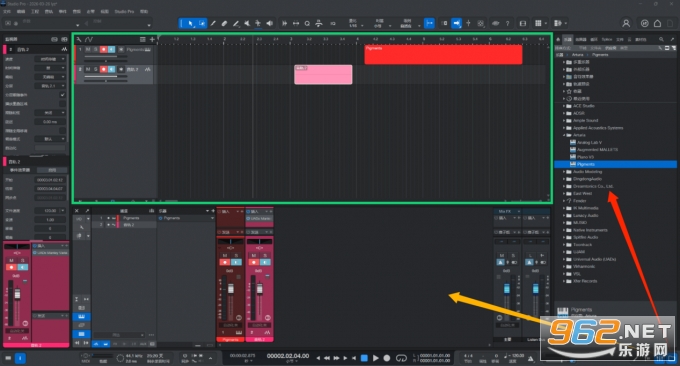
Task: Open the help question mark icon
Action: (507, 23)
